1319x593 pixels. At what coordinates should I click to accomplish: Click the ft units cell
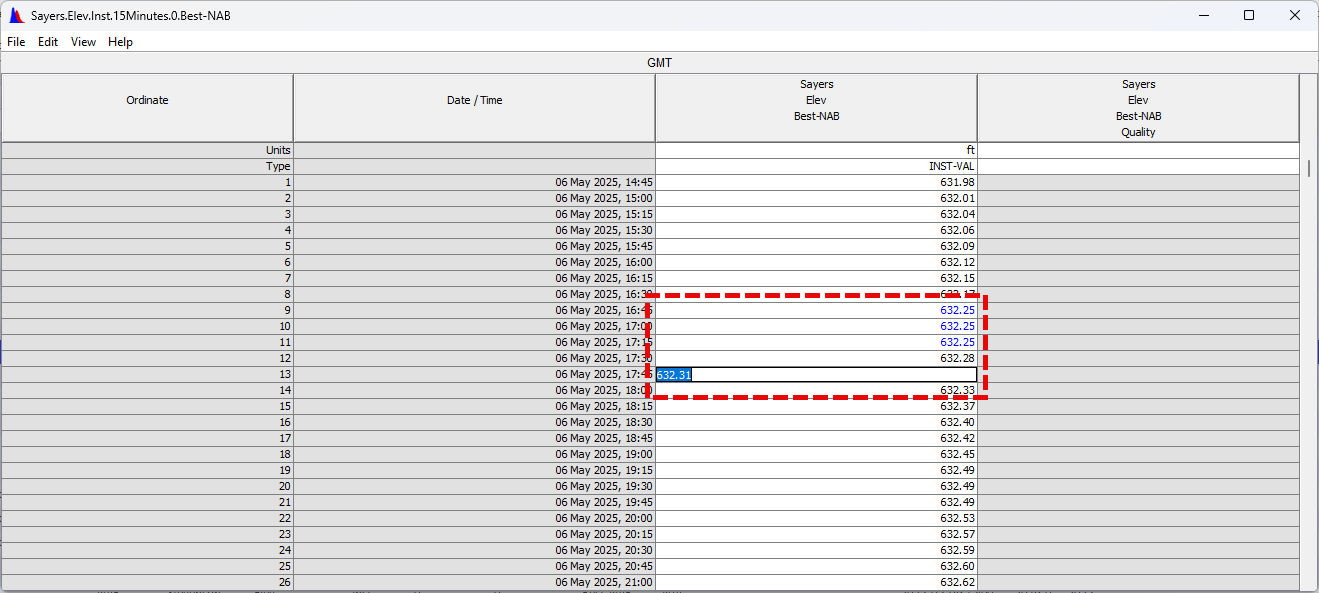pos(816,150)
